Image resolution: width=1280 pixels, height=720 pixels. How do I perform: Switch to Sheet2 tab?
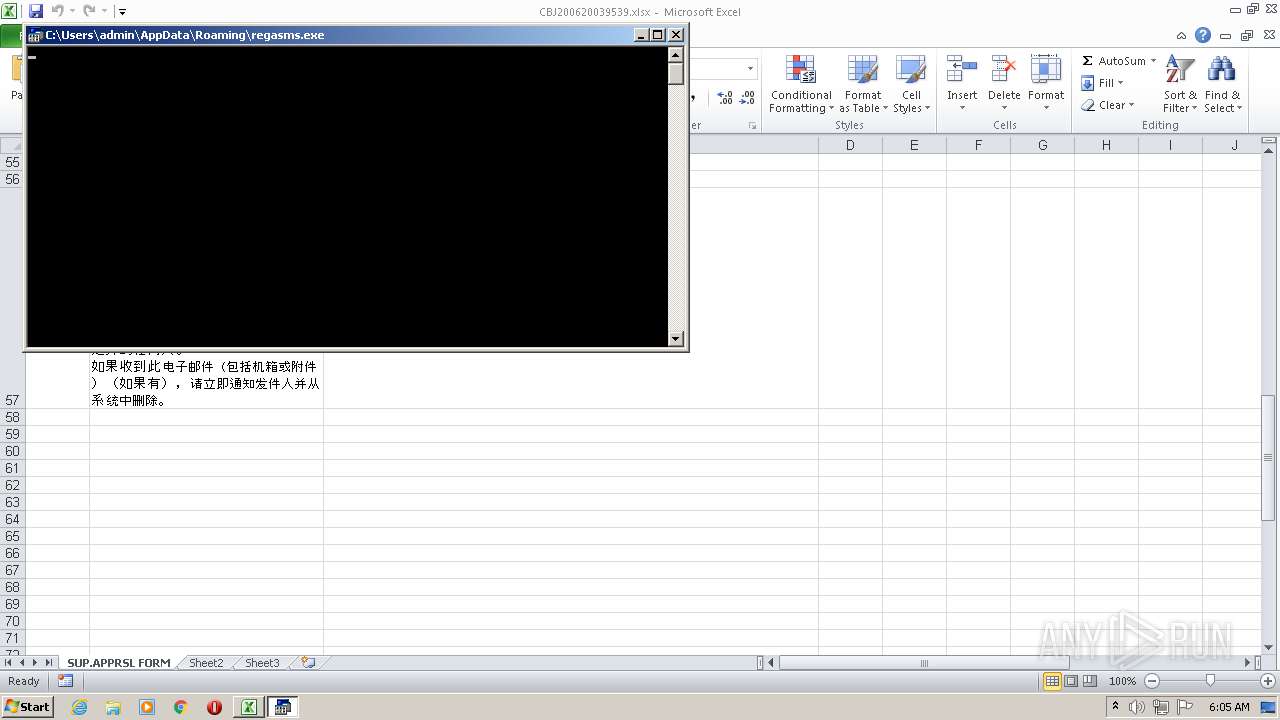(206, 662)
